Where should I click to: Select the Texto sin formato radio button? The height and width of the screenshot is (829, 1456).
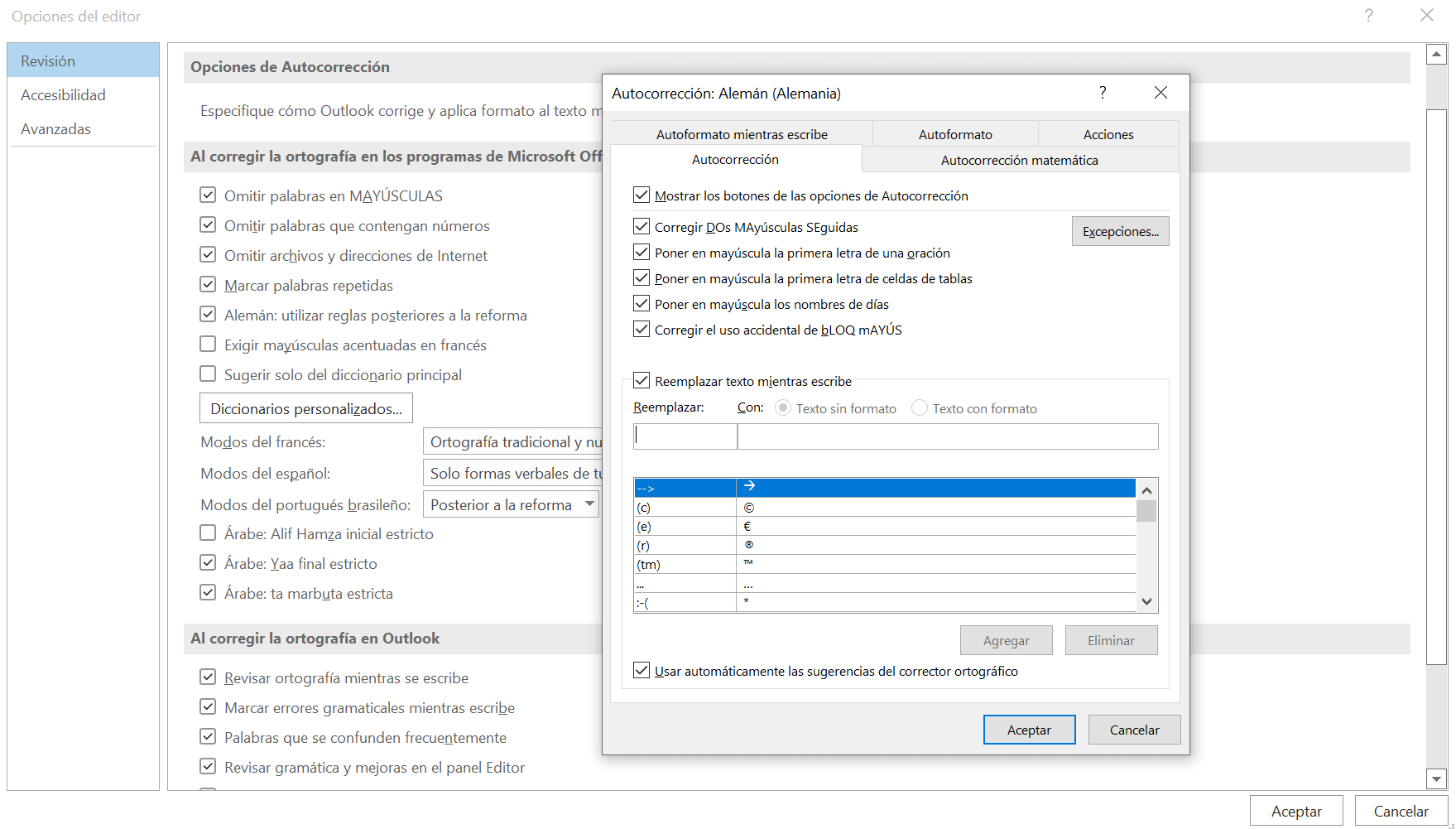[x=783, y=408]
